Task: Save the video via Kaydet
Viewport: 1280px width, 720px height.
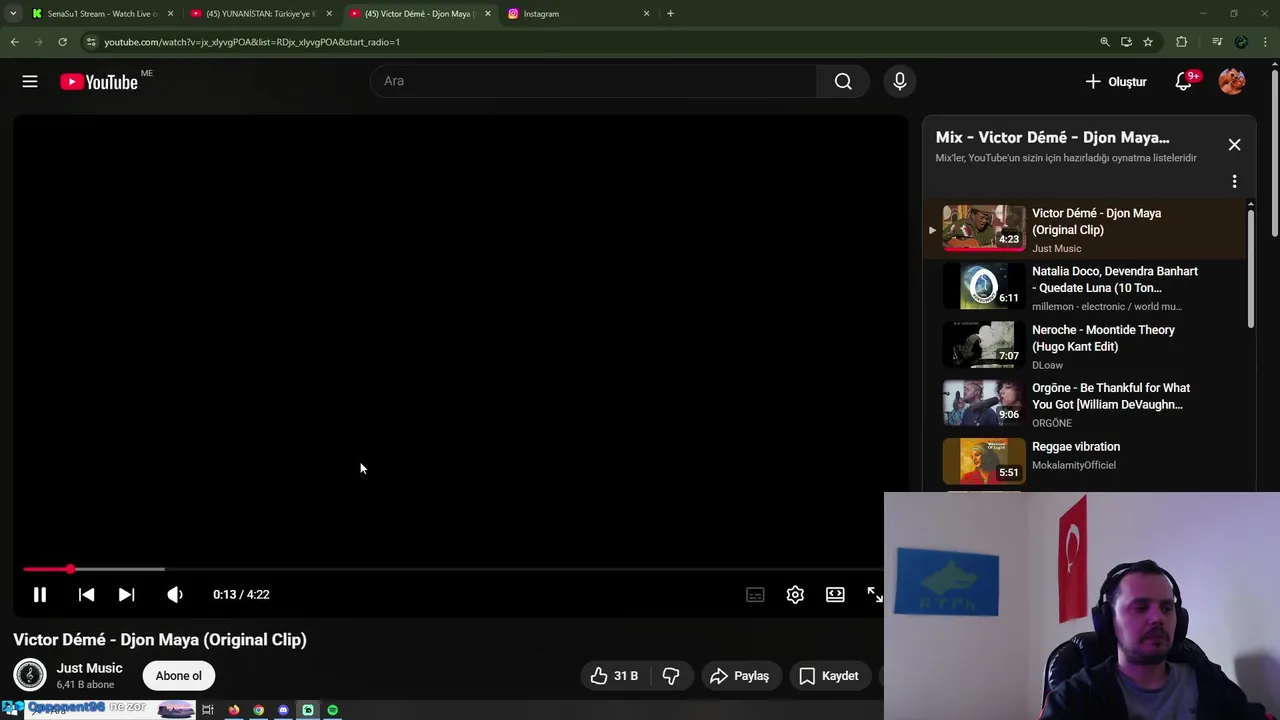Action: pos(828,676)
